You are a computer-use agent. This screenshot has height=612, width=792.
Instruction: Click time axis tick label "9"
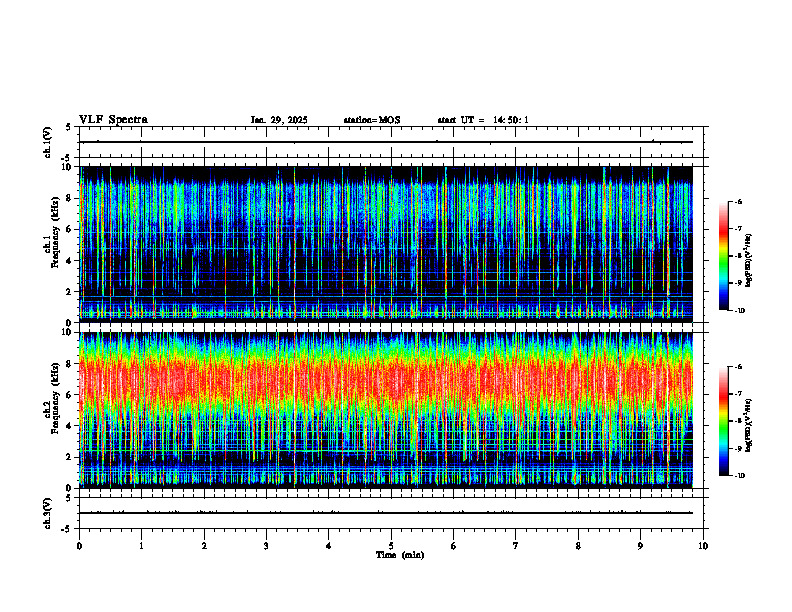coord(640,546)
